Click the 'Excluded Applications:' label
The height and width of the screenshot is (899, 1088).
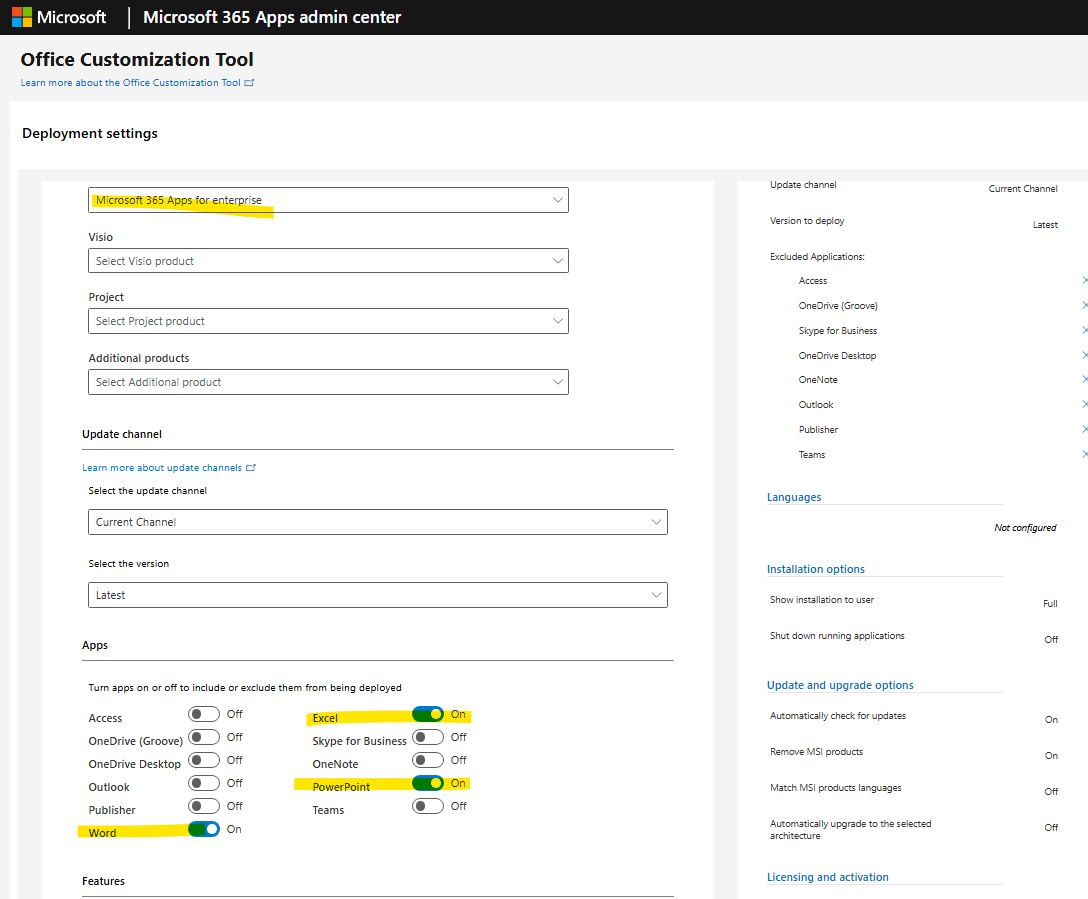pyautogui.click(x=817, y=257)
